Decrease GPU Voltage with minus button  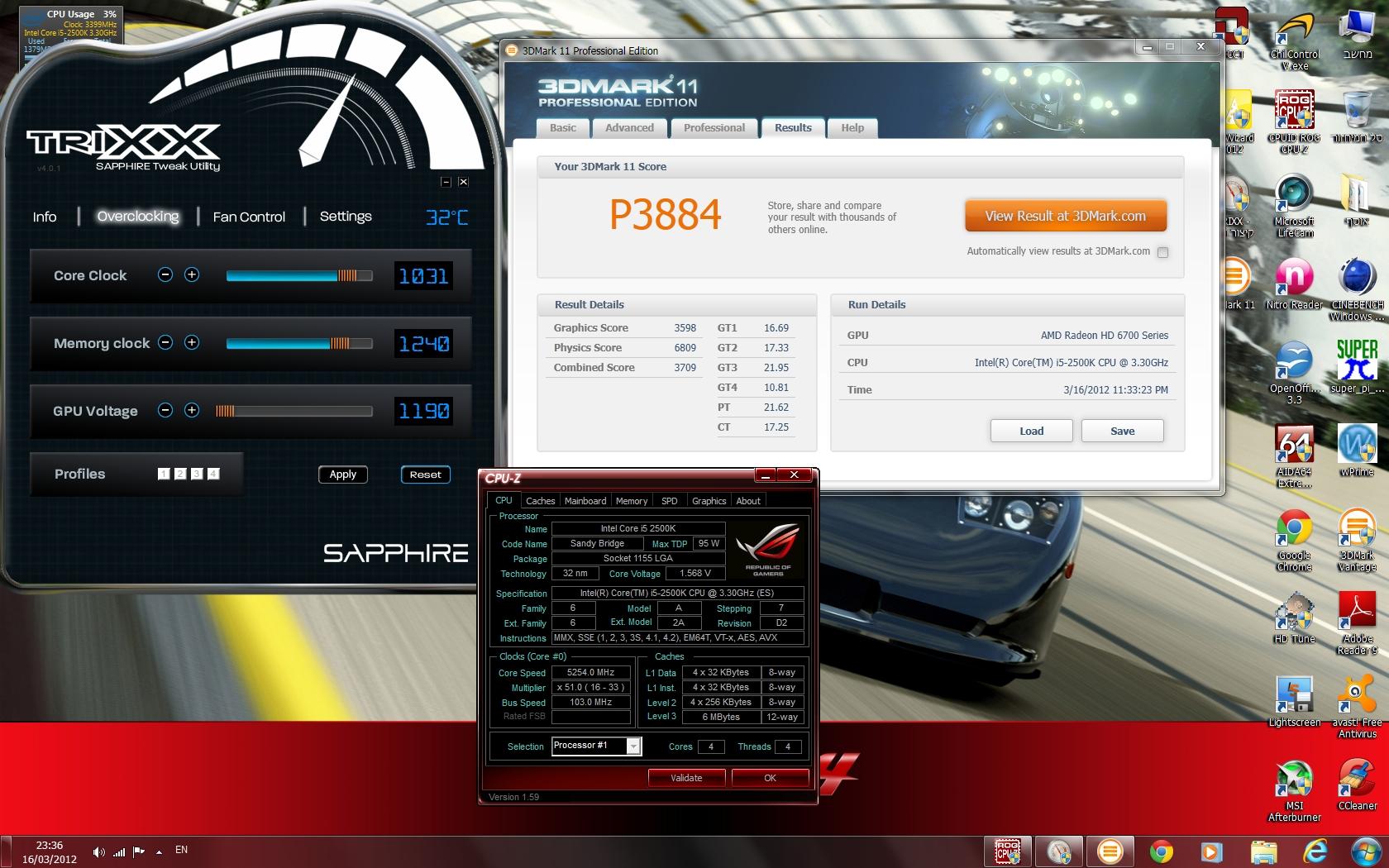tap(165, 410)
